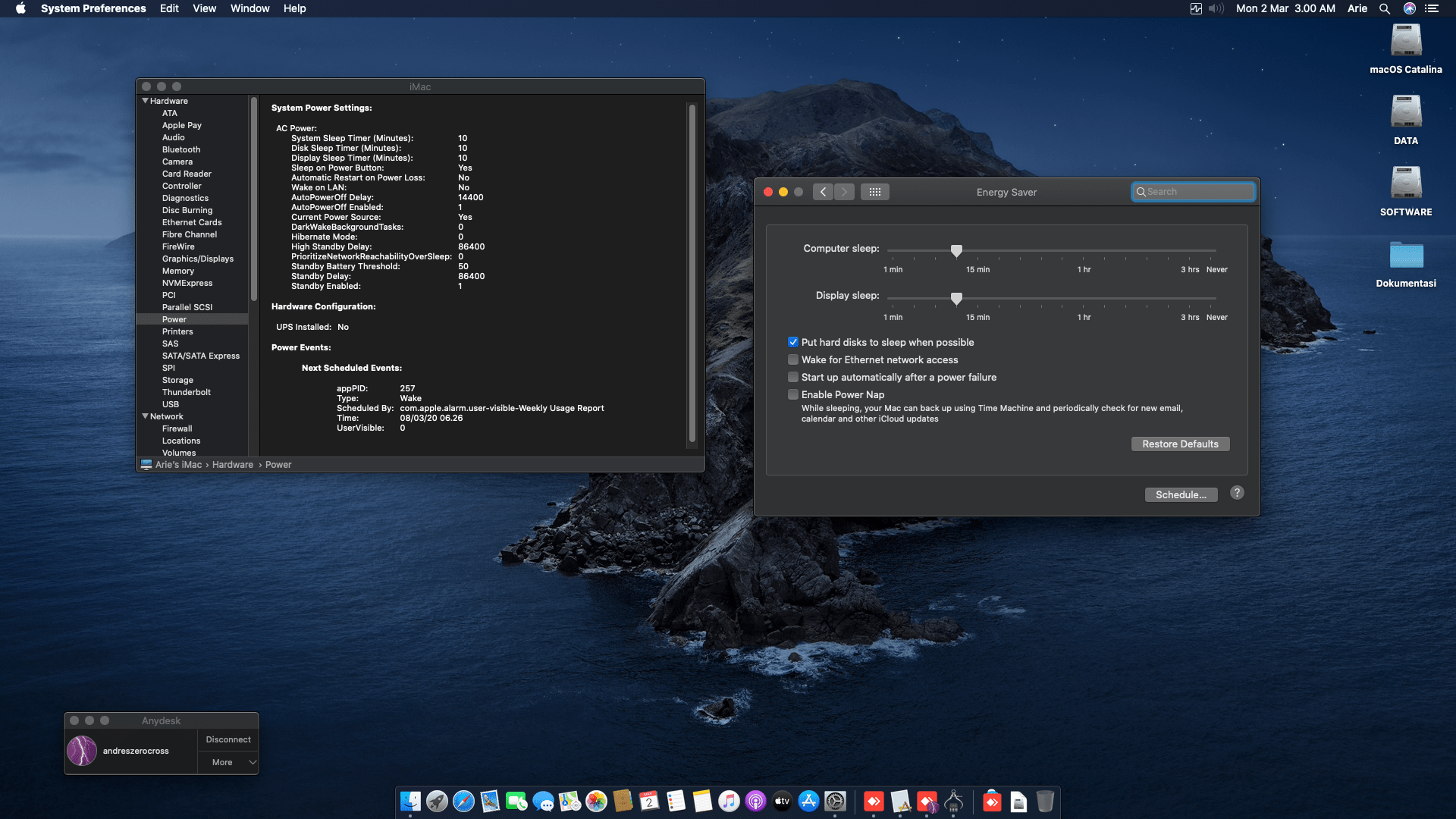Screen dimensions: 1456x819
Task: Click the Schedule button in Energy Saver
Action: (1181, 494)
